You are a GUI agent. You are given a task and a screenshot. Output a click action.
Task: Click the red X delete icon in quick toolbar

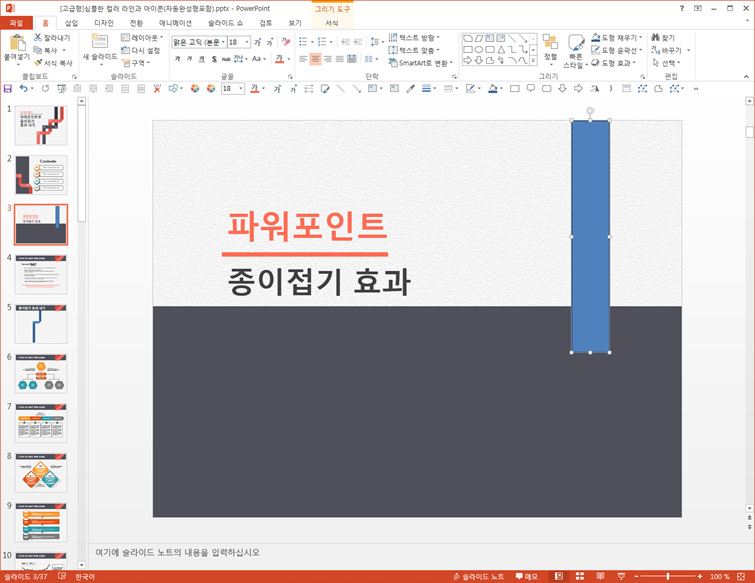(x=157, y=89)
